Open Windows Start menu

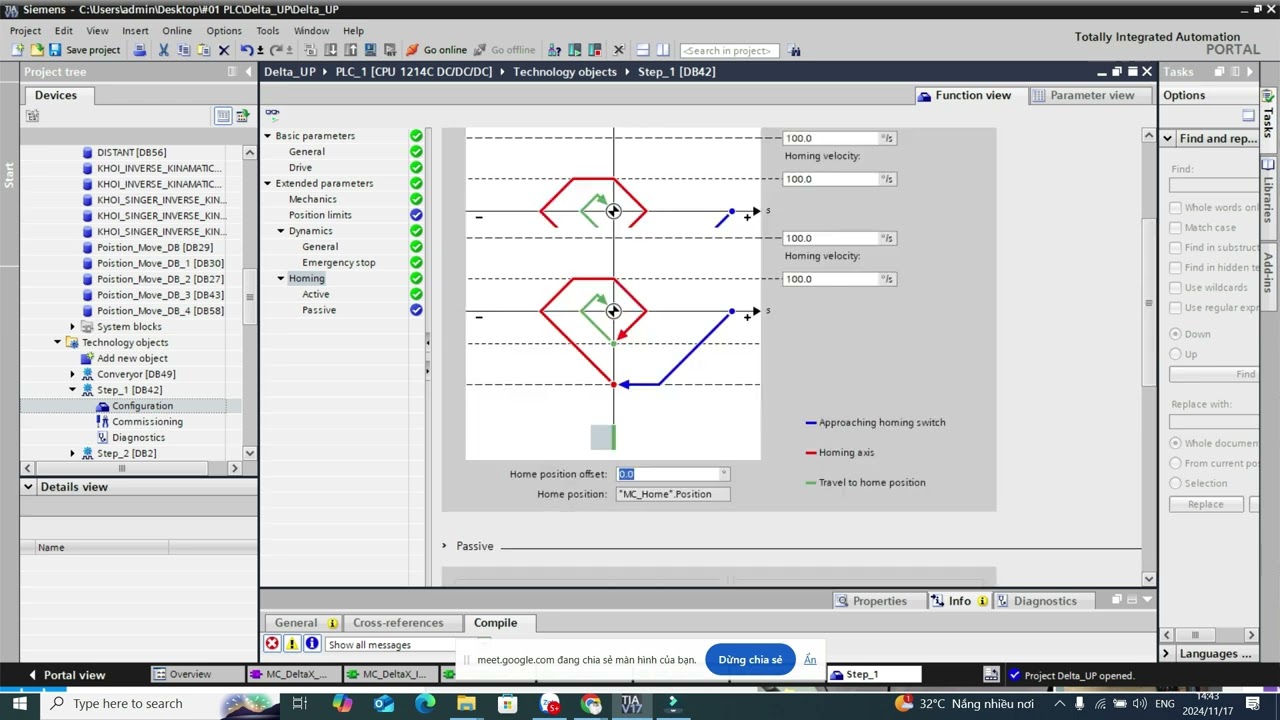(19, 704)
